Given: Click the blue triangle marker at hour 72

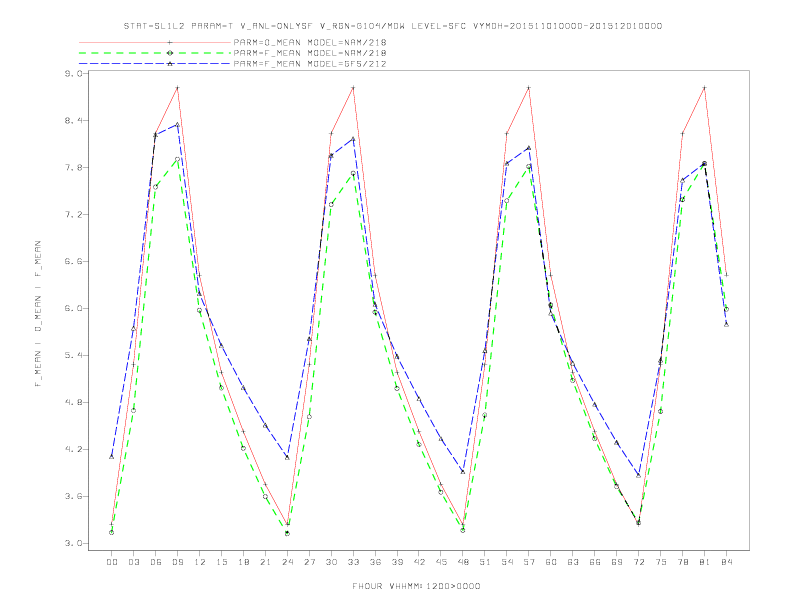Looking at the screenshot, I should point(638,476).
